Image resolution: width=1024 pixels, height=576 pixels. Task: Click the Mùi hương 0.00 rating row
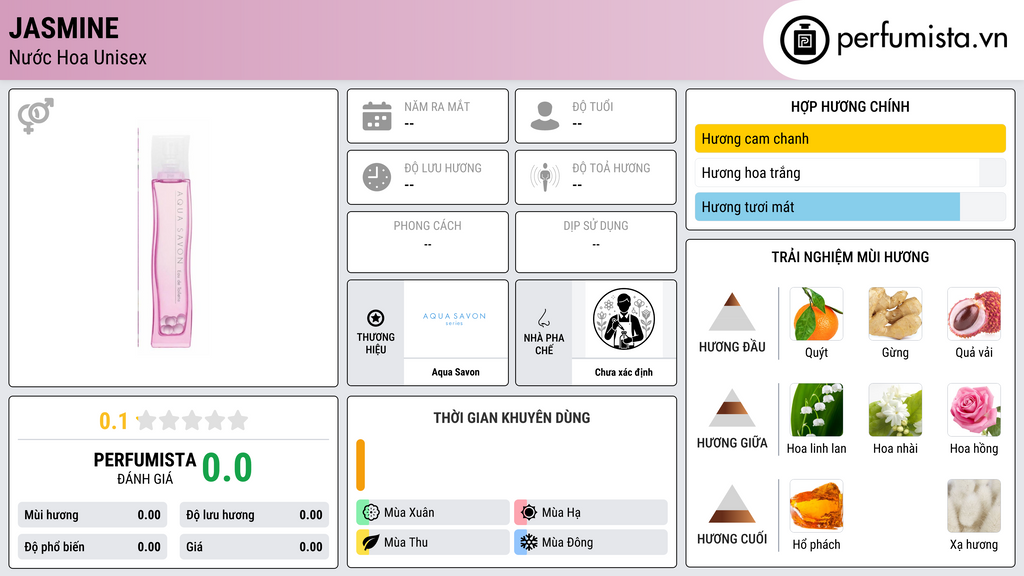[93, 515]
